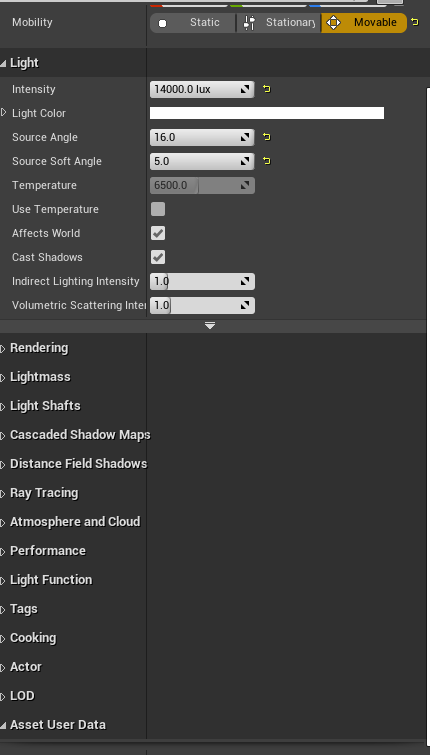Click Indirect Lighting Intensity spinner arrow icon
This screenshot has width=430, height=755.
pos(246,282)
